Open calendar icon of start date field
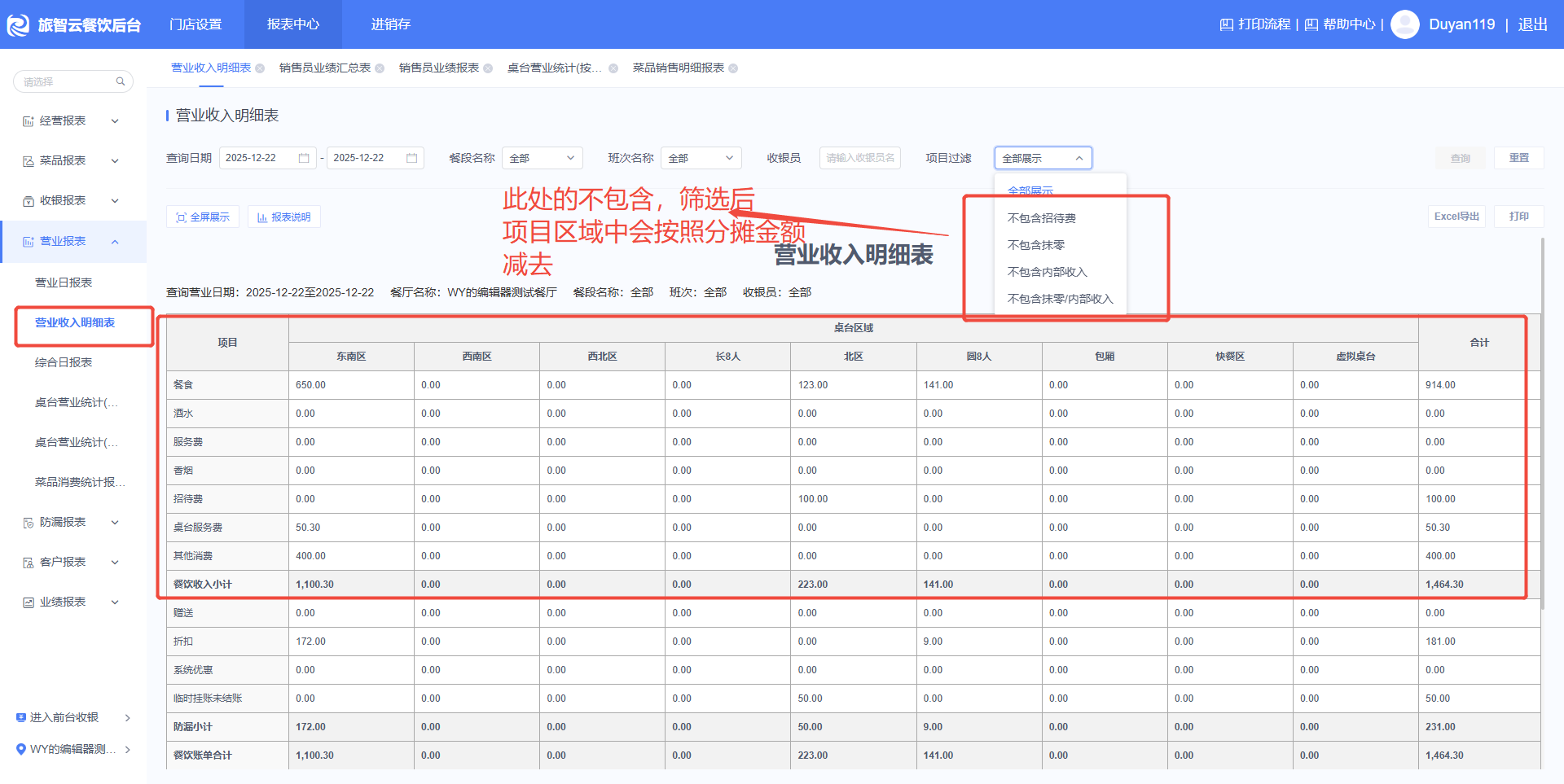The image size is (1564, 784). click(x=304, y=158)
